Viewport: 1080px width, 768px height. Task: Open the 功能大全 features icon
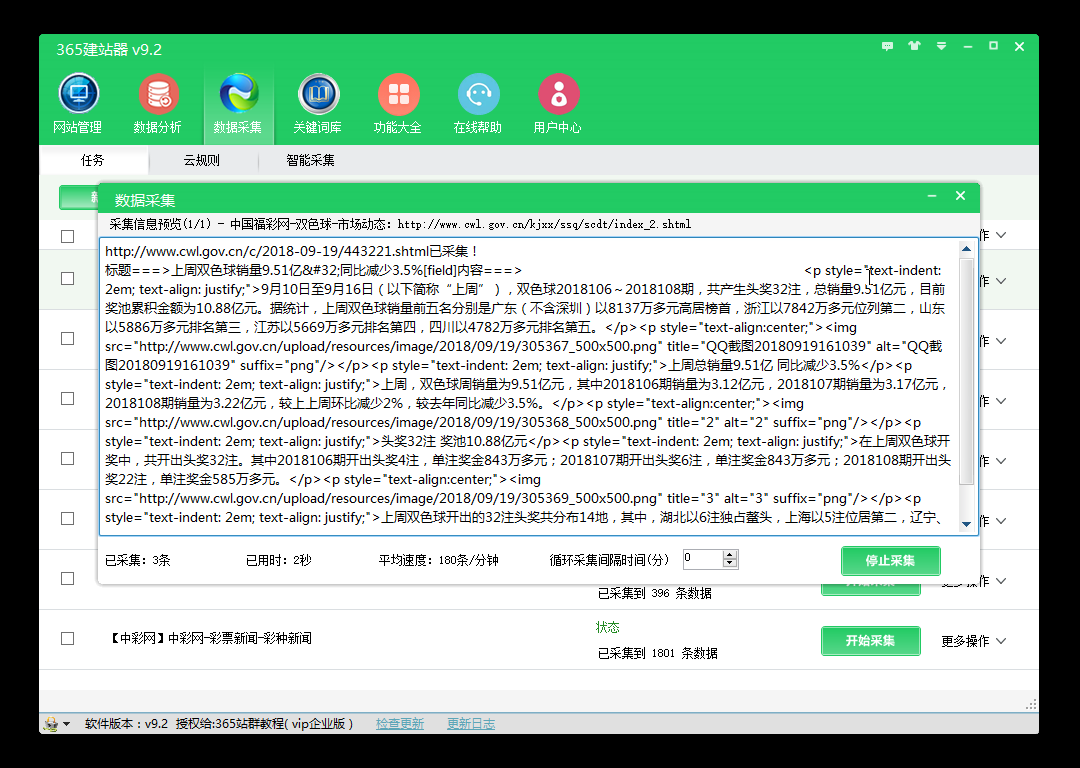[398, 103]
